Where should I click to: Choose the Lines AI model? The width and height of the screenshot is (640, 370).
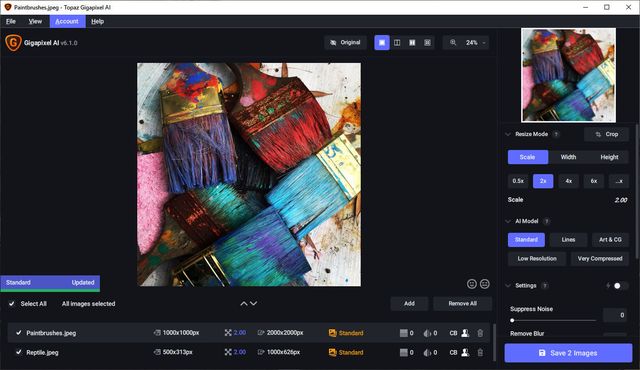point(568,240)
